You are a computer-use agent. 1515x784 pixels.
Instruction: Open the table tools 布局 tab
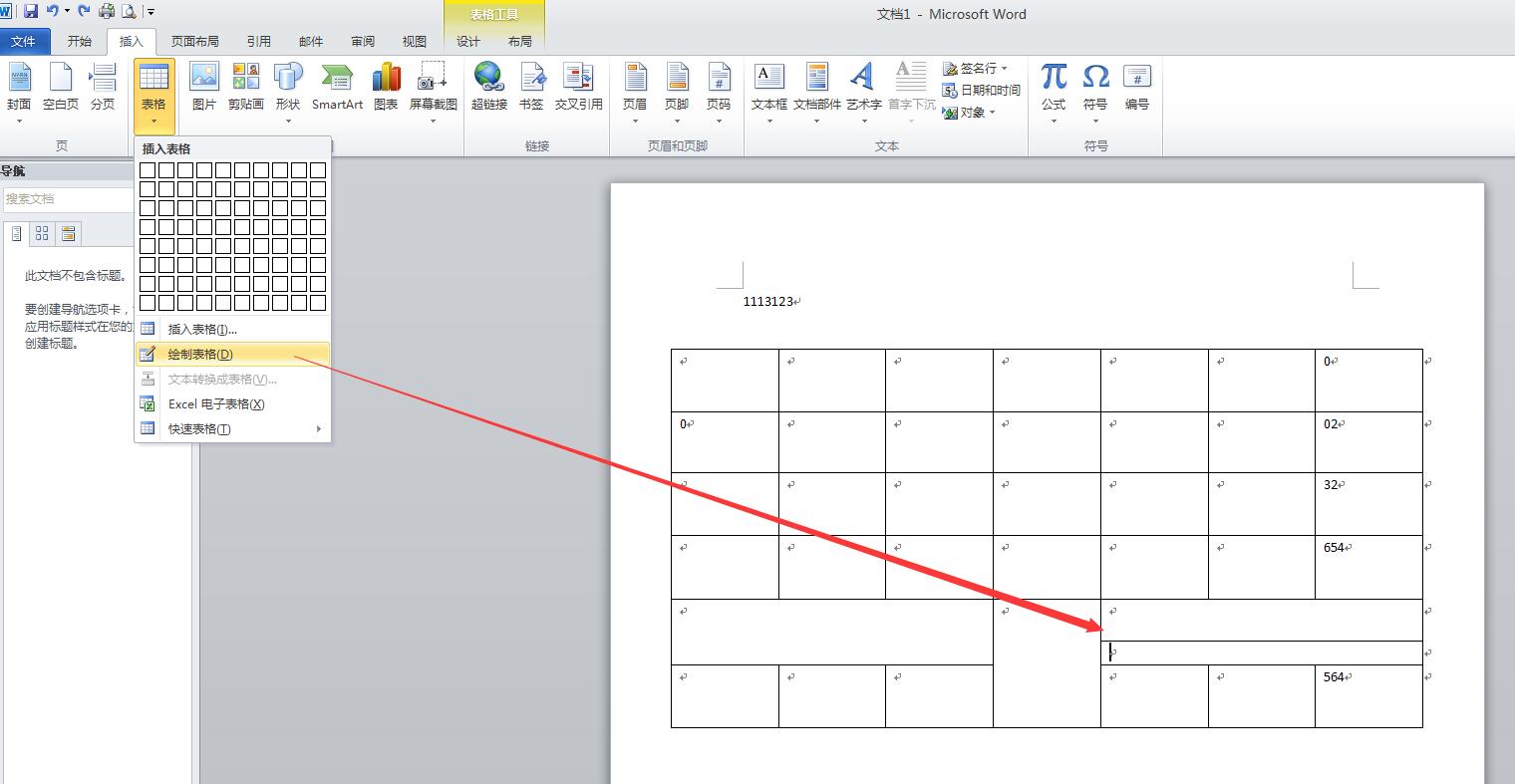520,41
